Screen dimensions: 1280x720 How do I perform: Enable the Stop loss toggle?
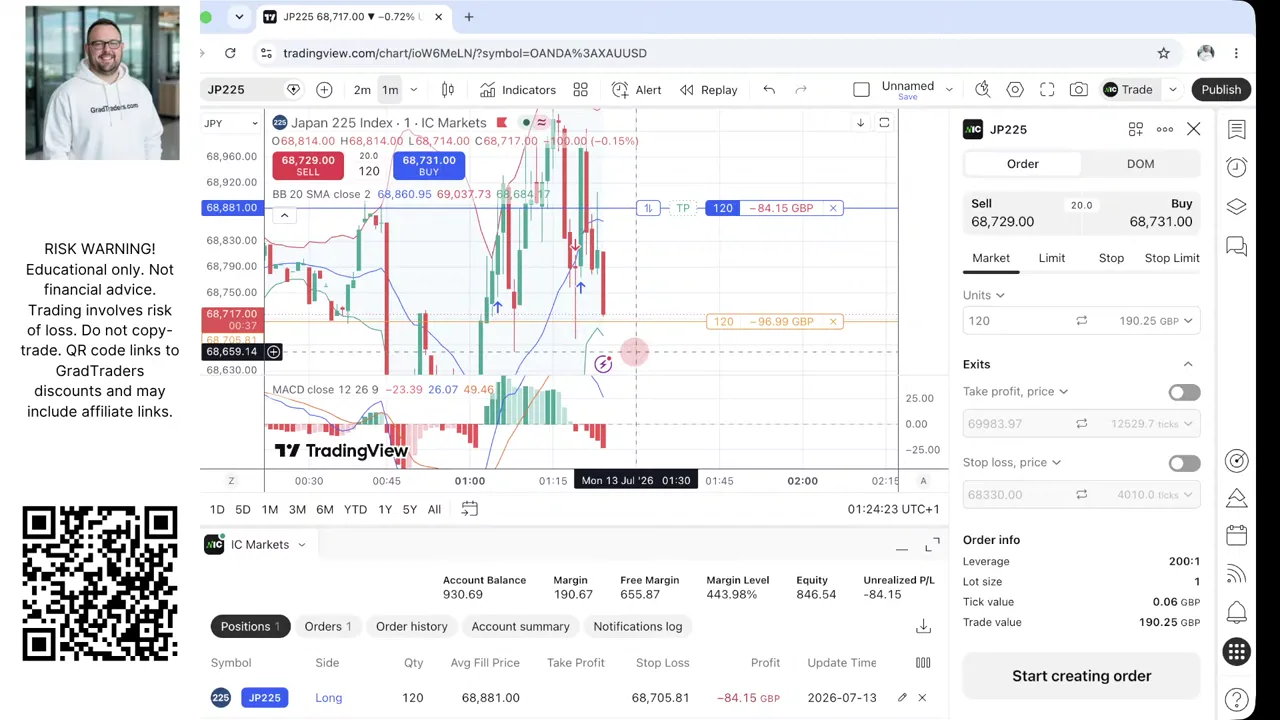pyautogui.click(x=1184, y=463)
